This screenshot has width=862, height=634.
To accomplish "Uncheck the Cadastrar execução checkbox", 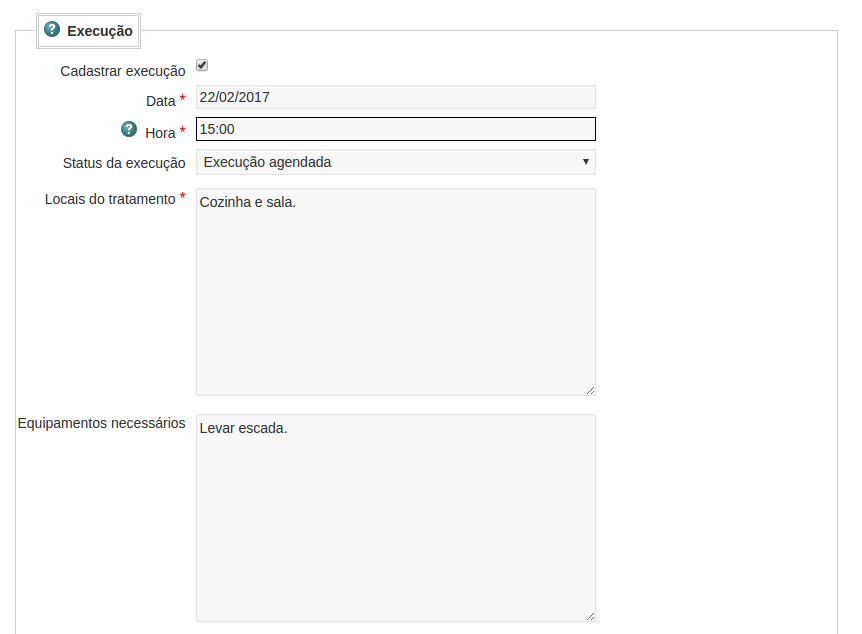I will coord(202,65).
